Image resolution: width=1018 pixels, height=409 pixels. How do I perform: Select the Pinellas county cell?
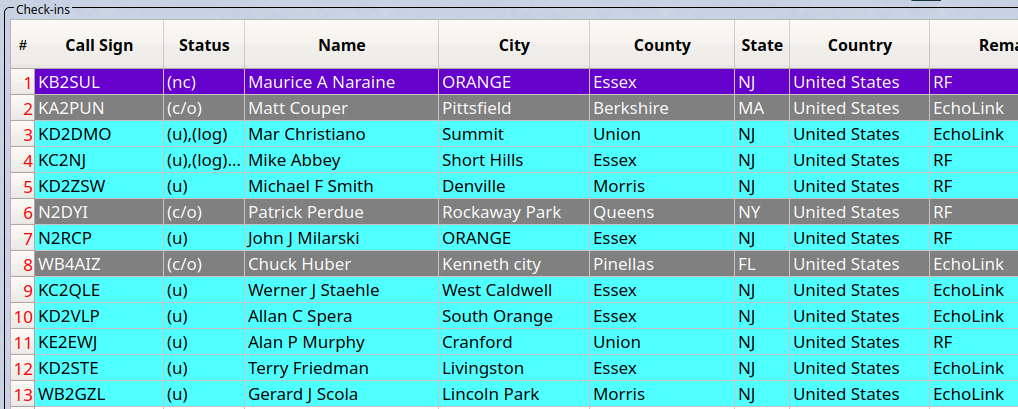[x=662, y=264]
